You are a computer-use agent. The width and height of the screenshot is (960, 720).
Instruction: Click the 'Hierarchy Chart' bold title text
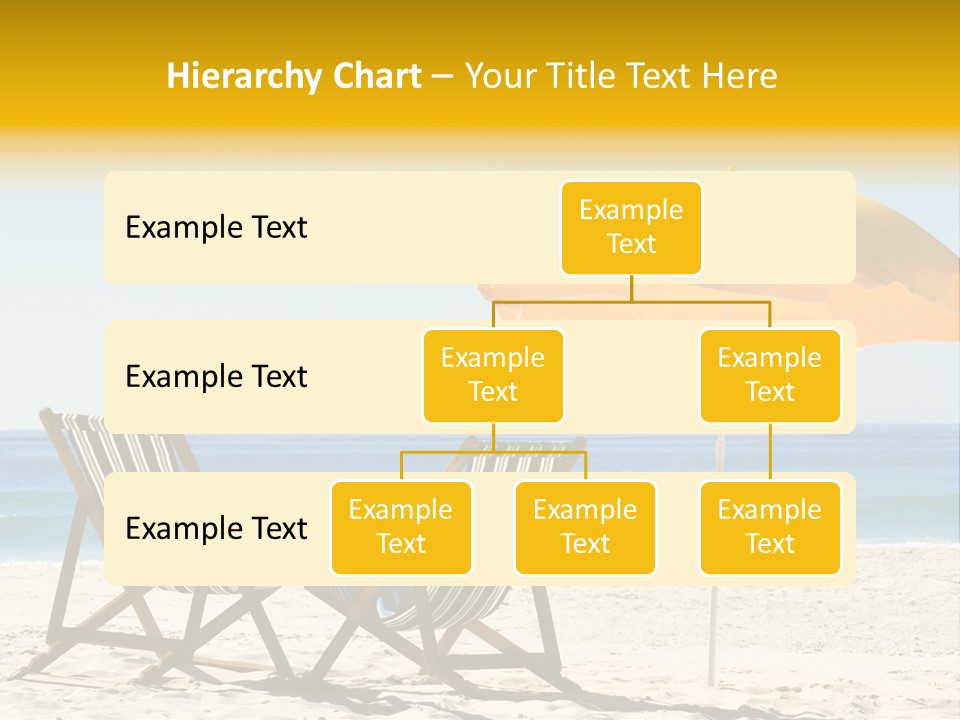[294, 75]
